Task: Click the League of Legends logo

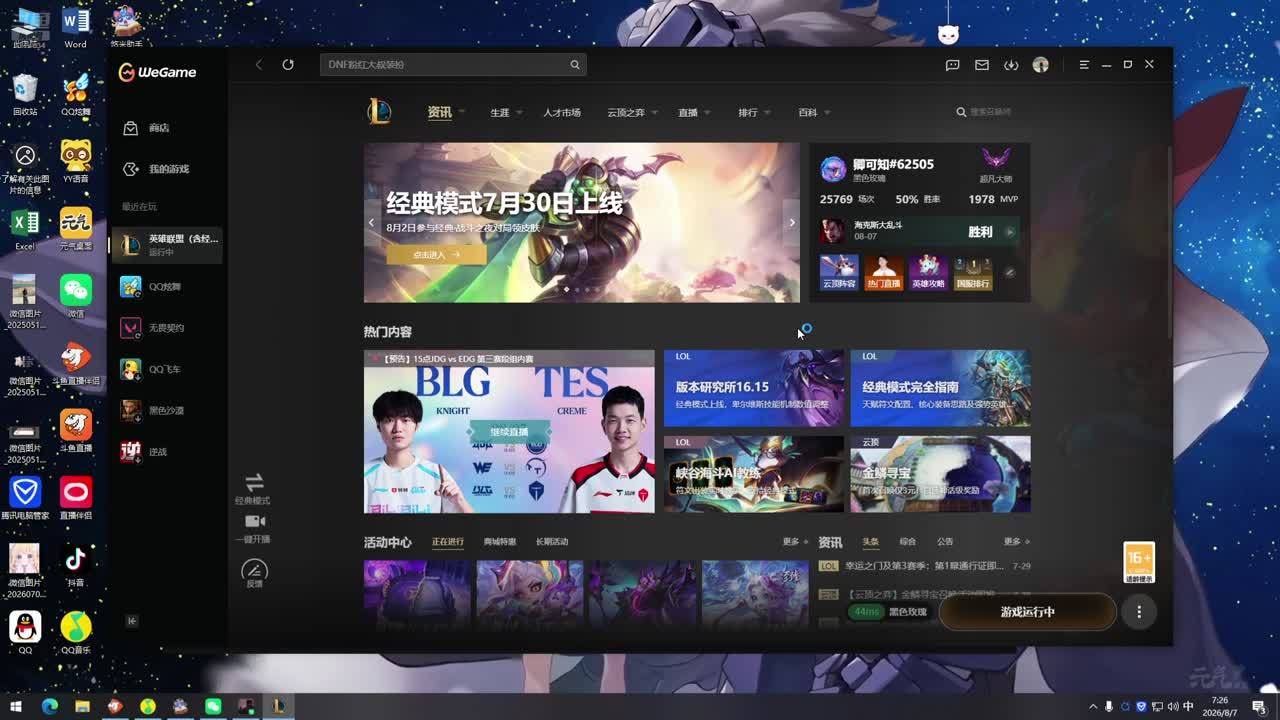Action: click(x=379, y=111)
